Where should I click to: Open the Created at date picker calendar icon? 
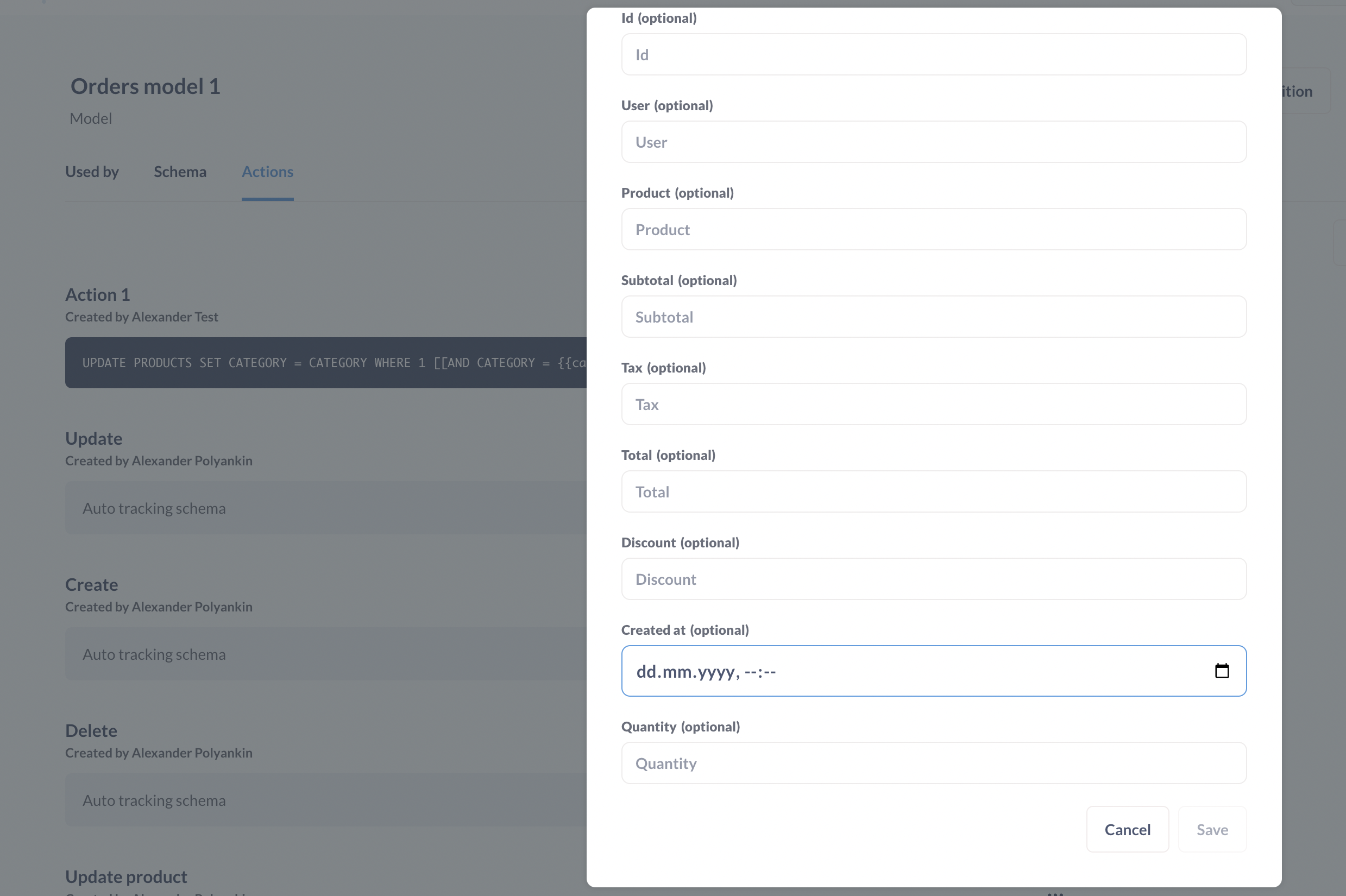point(1222,671)
